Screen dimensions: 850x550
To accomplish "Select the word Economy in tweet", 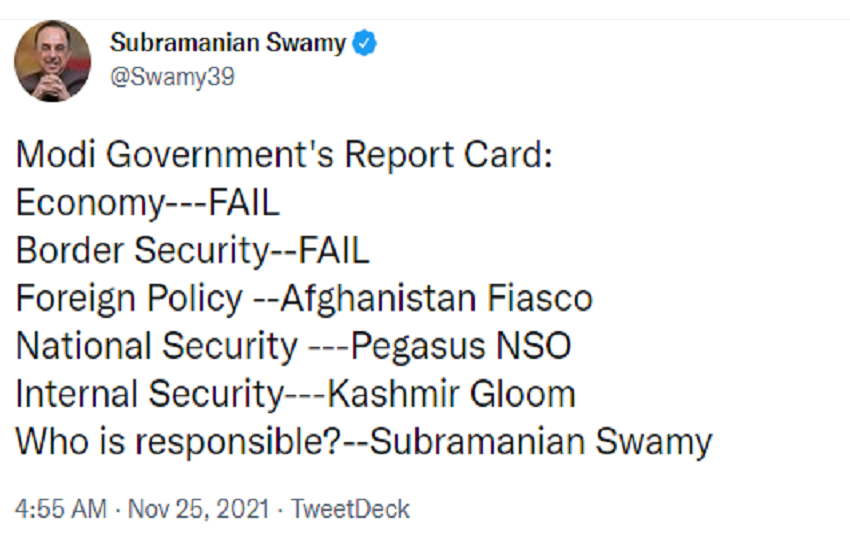I will [90, 204].
